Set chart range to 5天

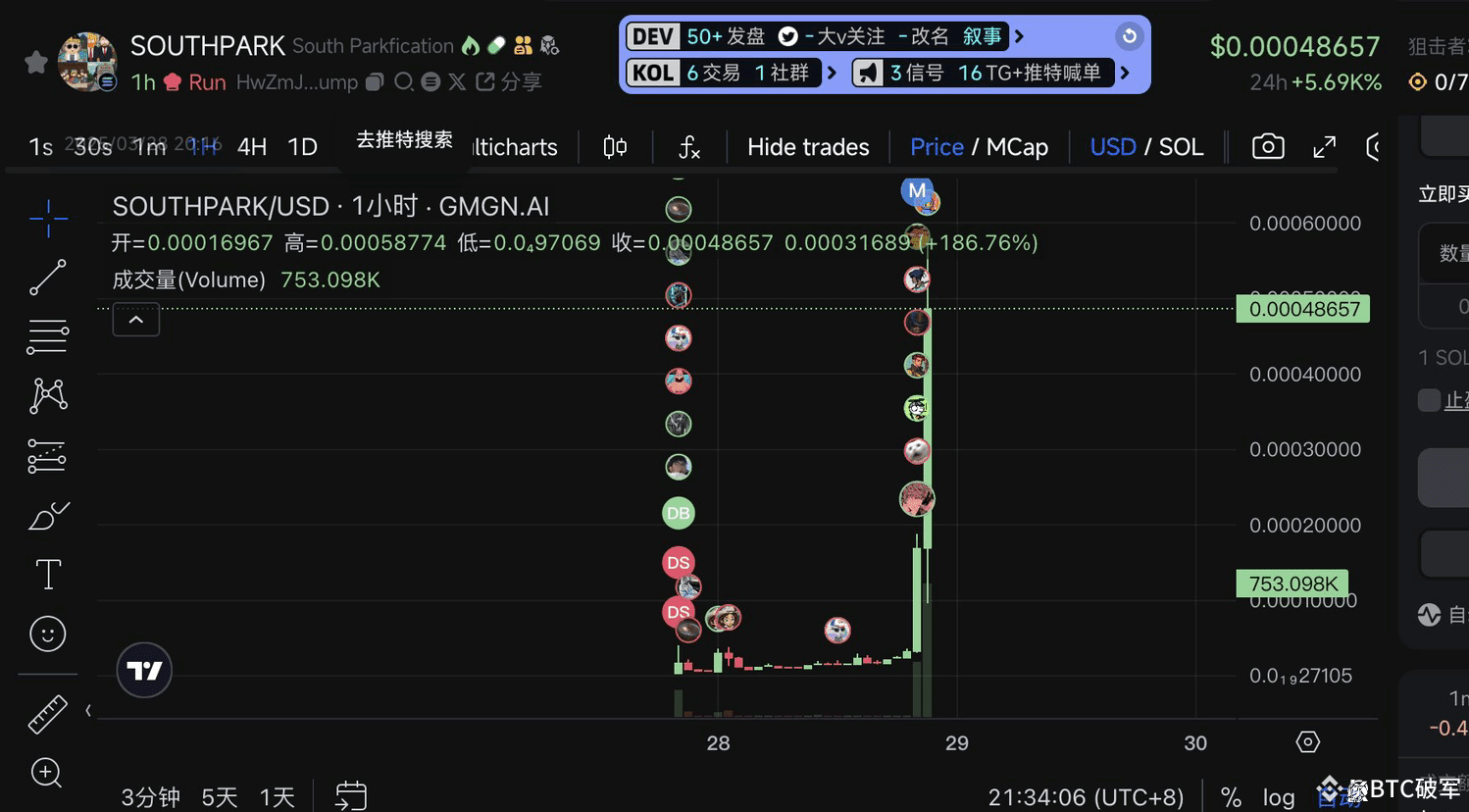(220, 797)
